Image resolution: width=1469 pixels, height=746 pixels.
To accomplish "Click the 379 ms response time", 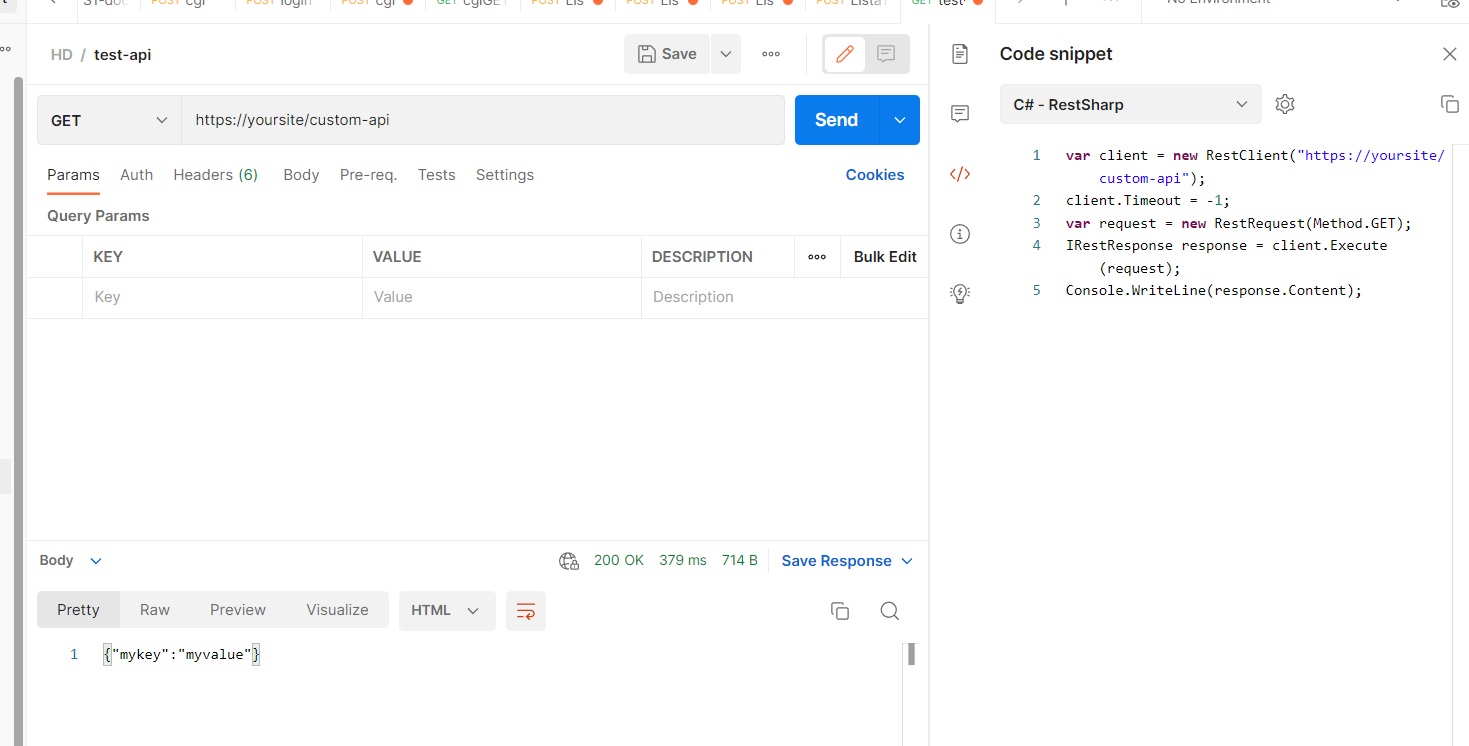I will point(683,561).
